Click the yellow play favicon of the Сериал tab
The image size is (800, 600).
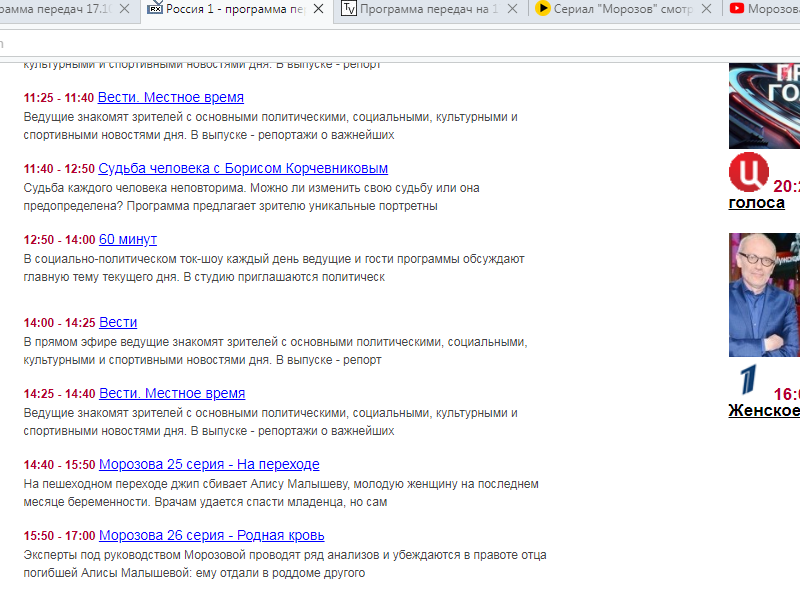pos(543,8)
